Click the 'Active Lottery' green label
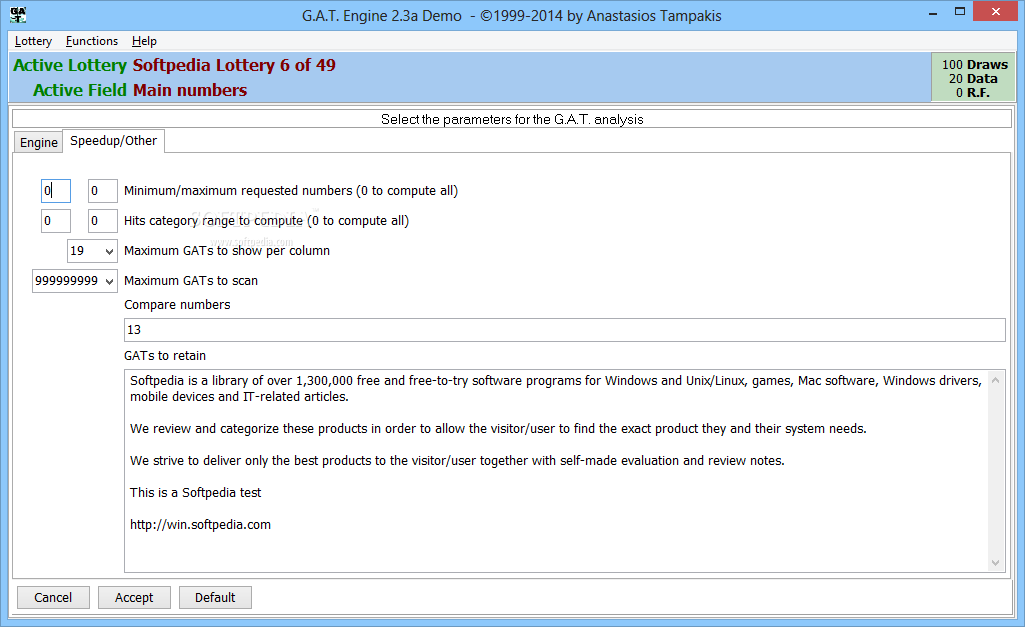This screenshot has width=1025, height=627. pyautogui.click(x=70, y=65)
